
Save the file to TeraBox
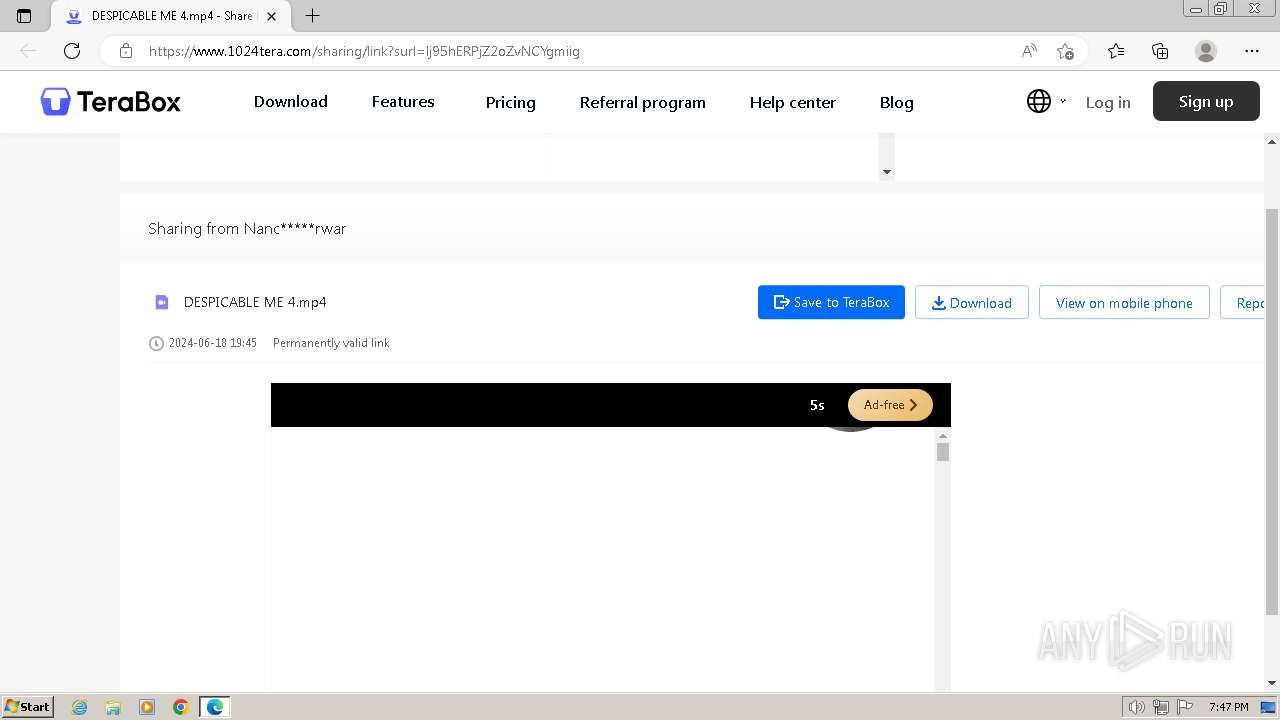[831, 302]
